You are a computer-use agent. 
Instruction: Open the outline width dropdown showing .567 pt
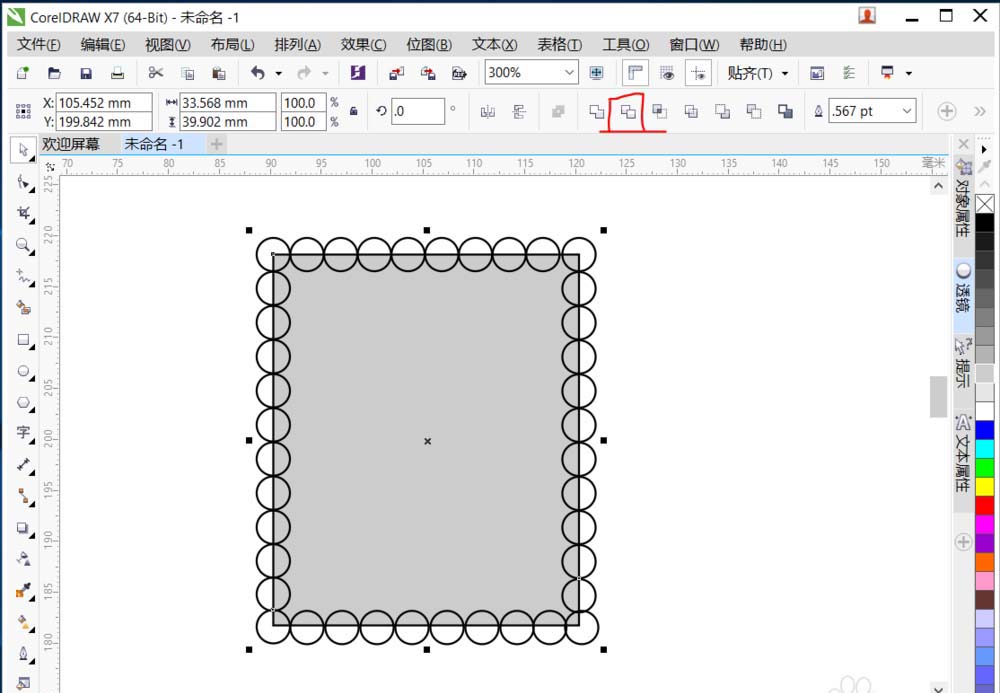click(905, 111)
